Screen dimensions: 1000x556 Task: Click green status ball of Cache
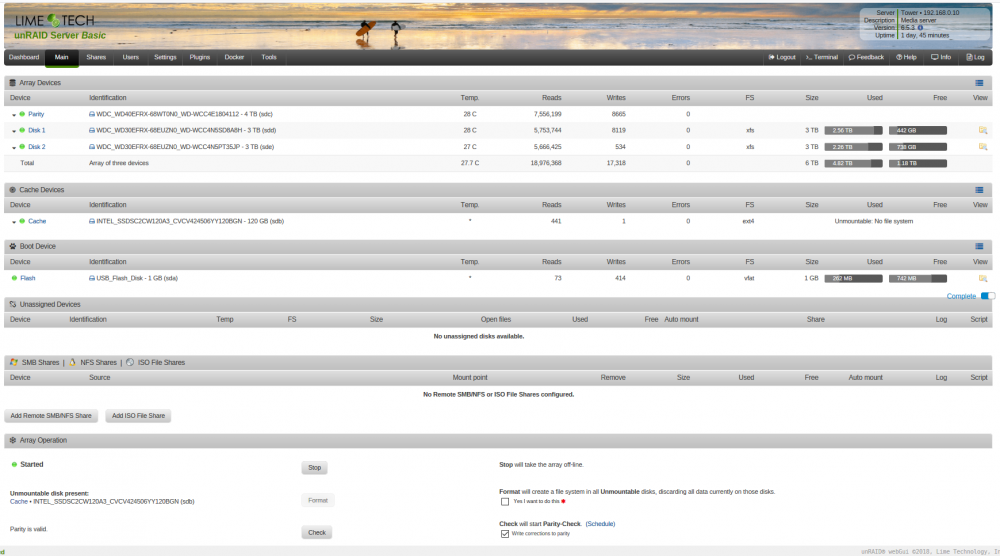(x=22, y=221)
